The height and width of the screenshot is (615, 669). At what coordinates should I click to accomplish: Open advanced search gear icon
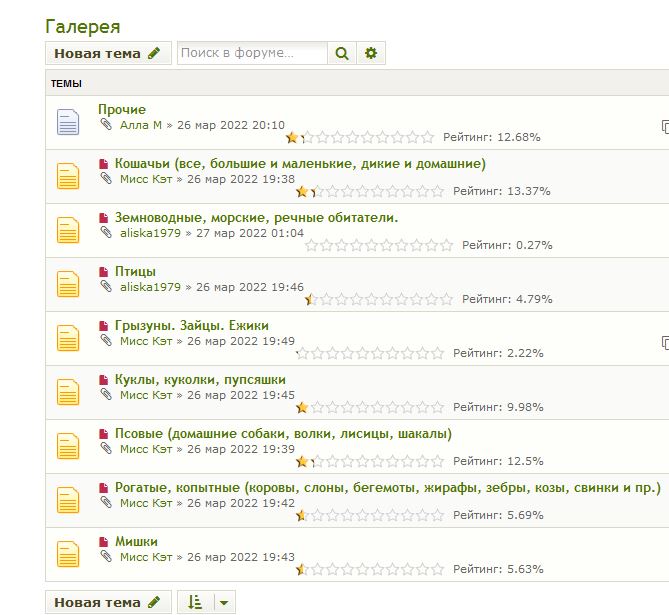click(x=371, y=53)
